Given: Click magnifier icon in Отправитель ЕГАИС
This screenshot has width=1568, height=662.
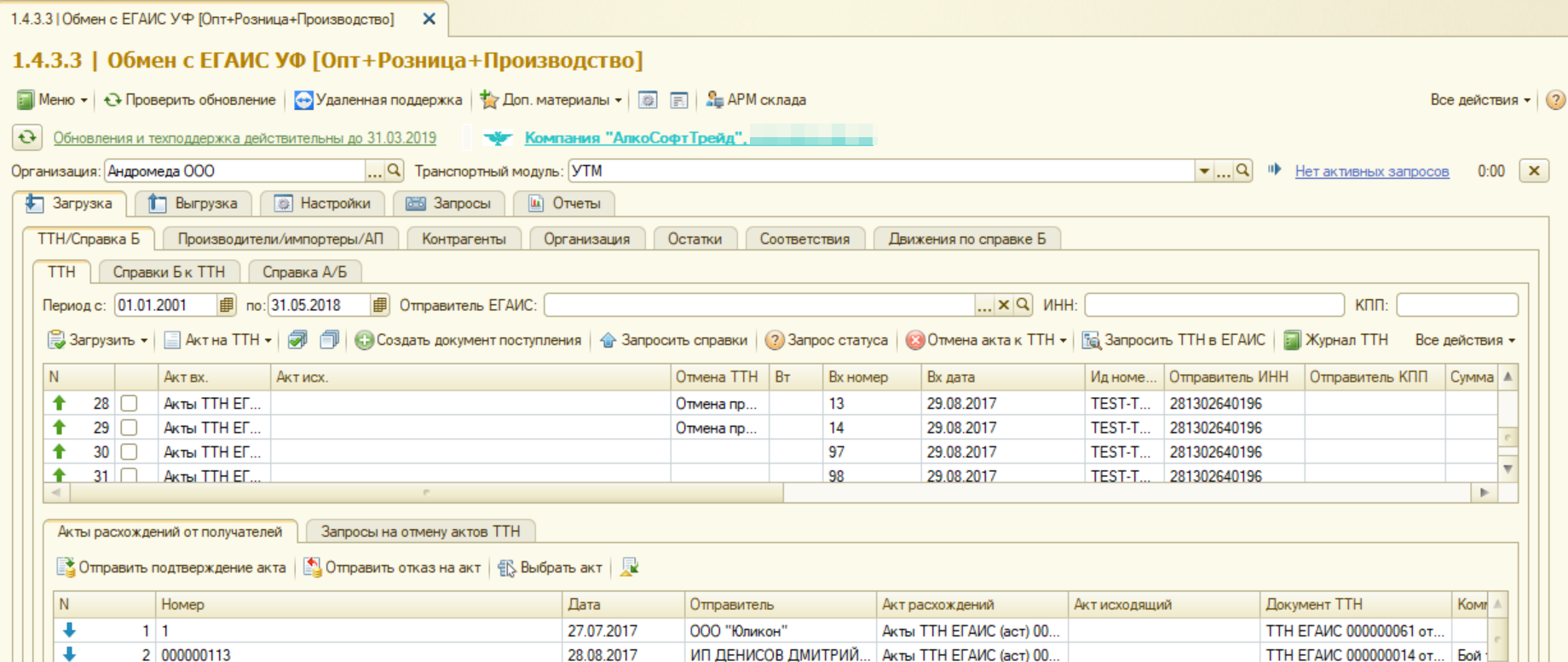Looking at the screenshot, I should (1023, 305).
